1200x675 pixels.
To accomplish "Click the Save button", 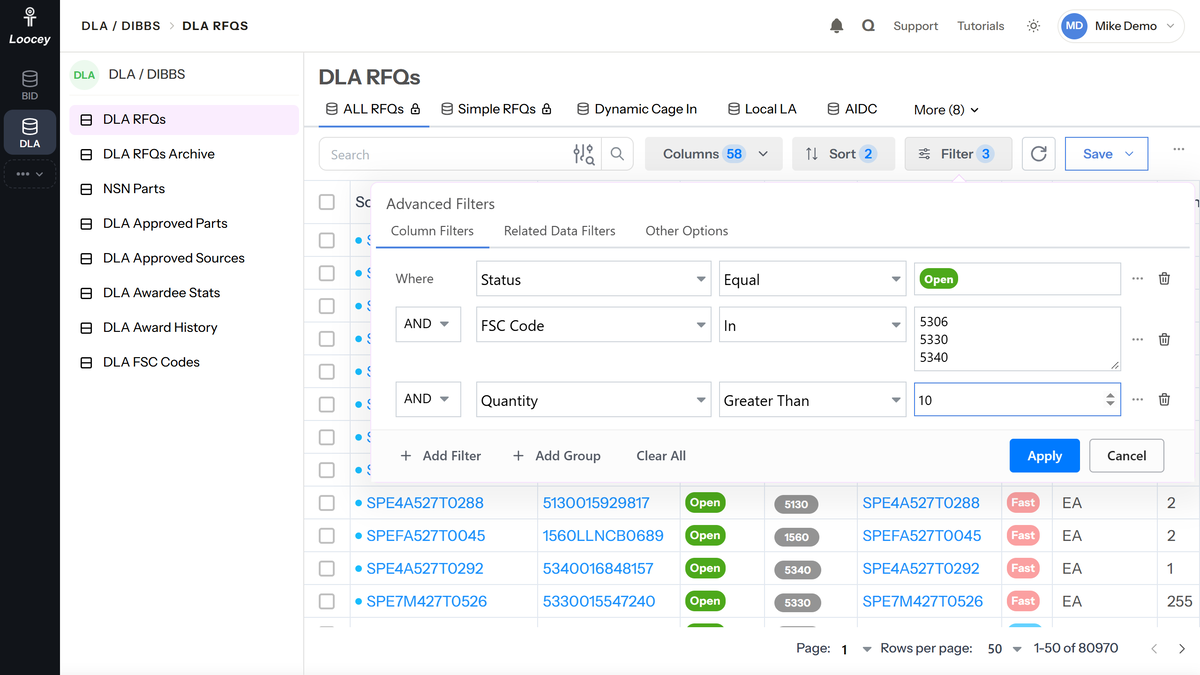I will click(1107, 154).
